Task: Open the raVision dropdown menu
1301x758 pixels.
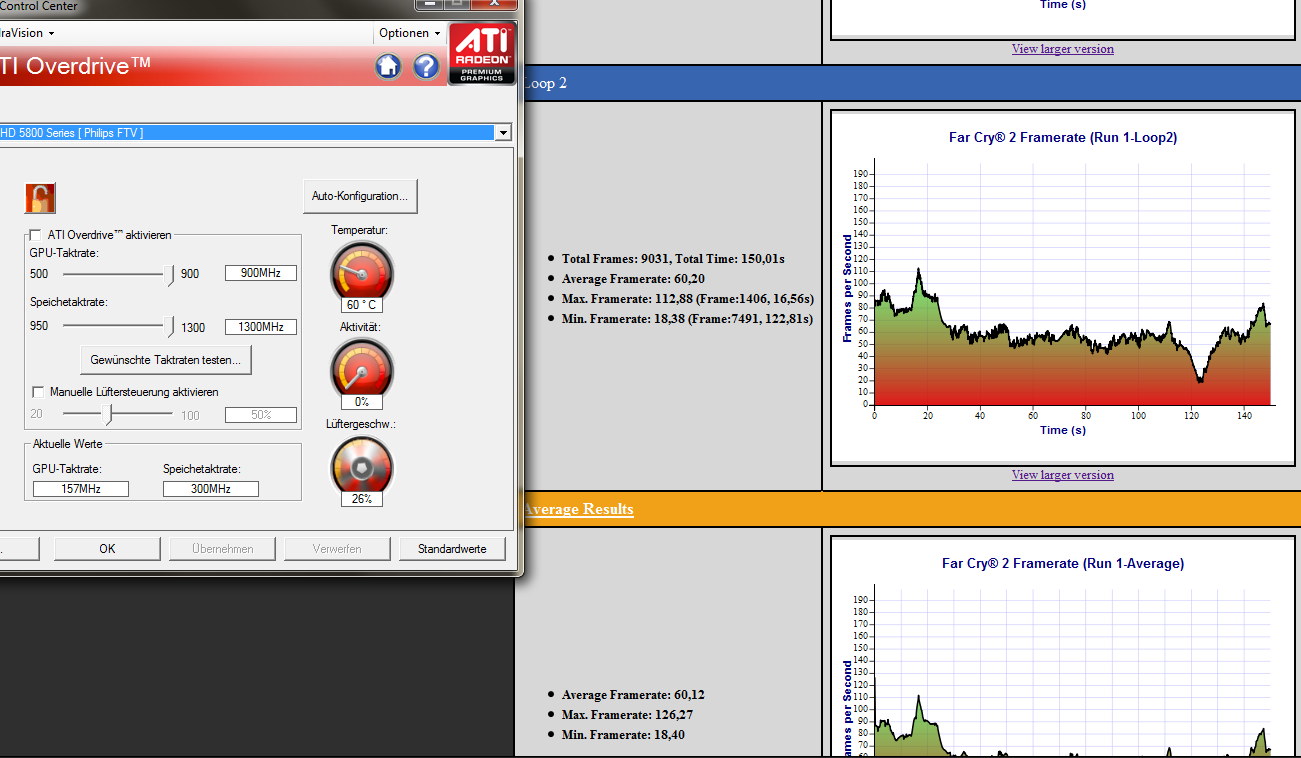Action: 27,33
